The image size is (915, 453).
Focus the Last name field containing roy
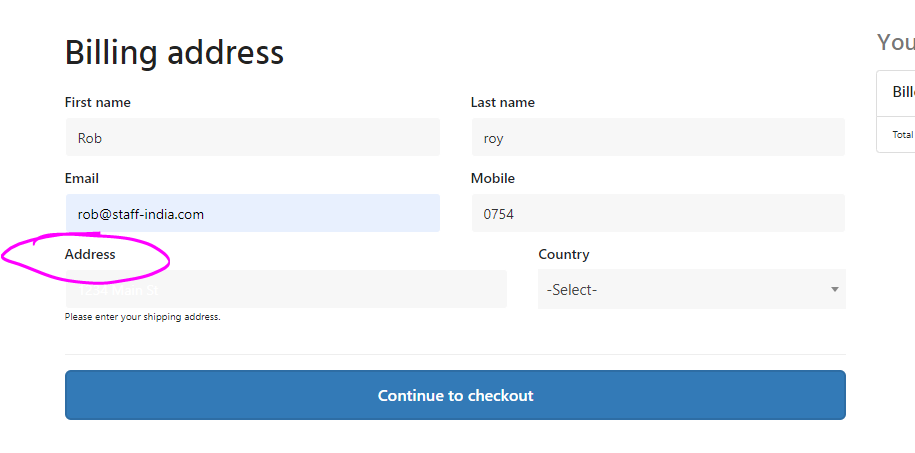(658, 138)
